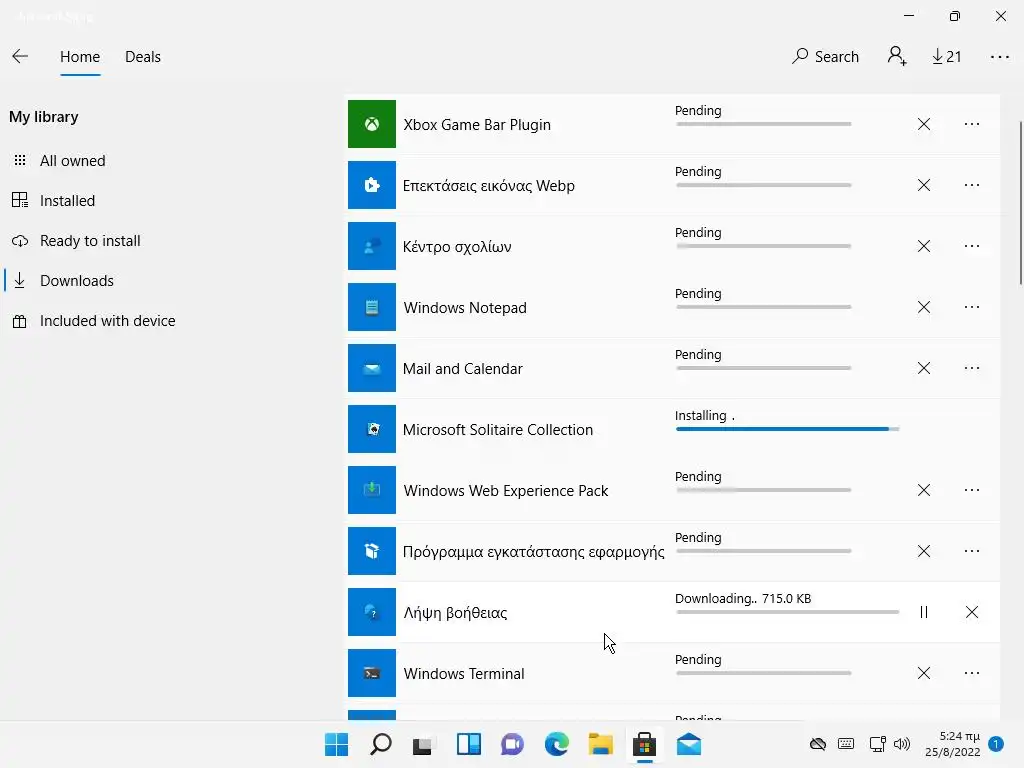Open the See more menu in header

[x=1000, y=57]
